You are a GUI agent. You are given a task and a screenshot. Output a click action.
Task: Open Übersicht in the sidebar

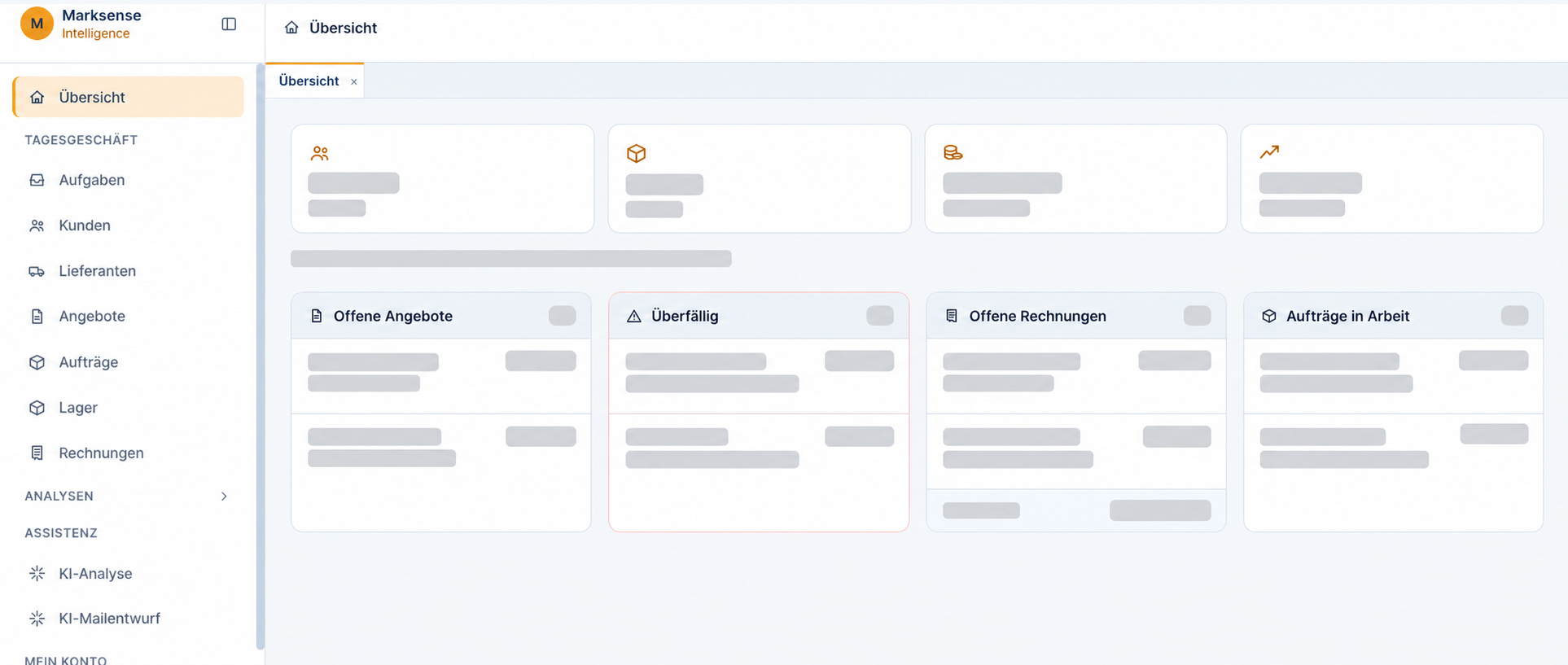[128, 97]
